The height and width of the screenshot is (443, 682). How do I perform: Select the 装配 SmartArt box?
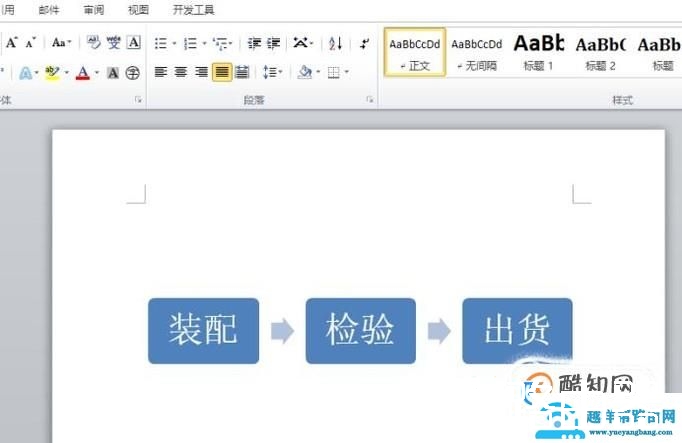point(204,331)
